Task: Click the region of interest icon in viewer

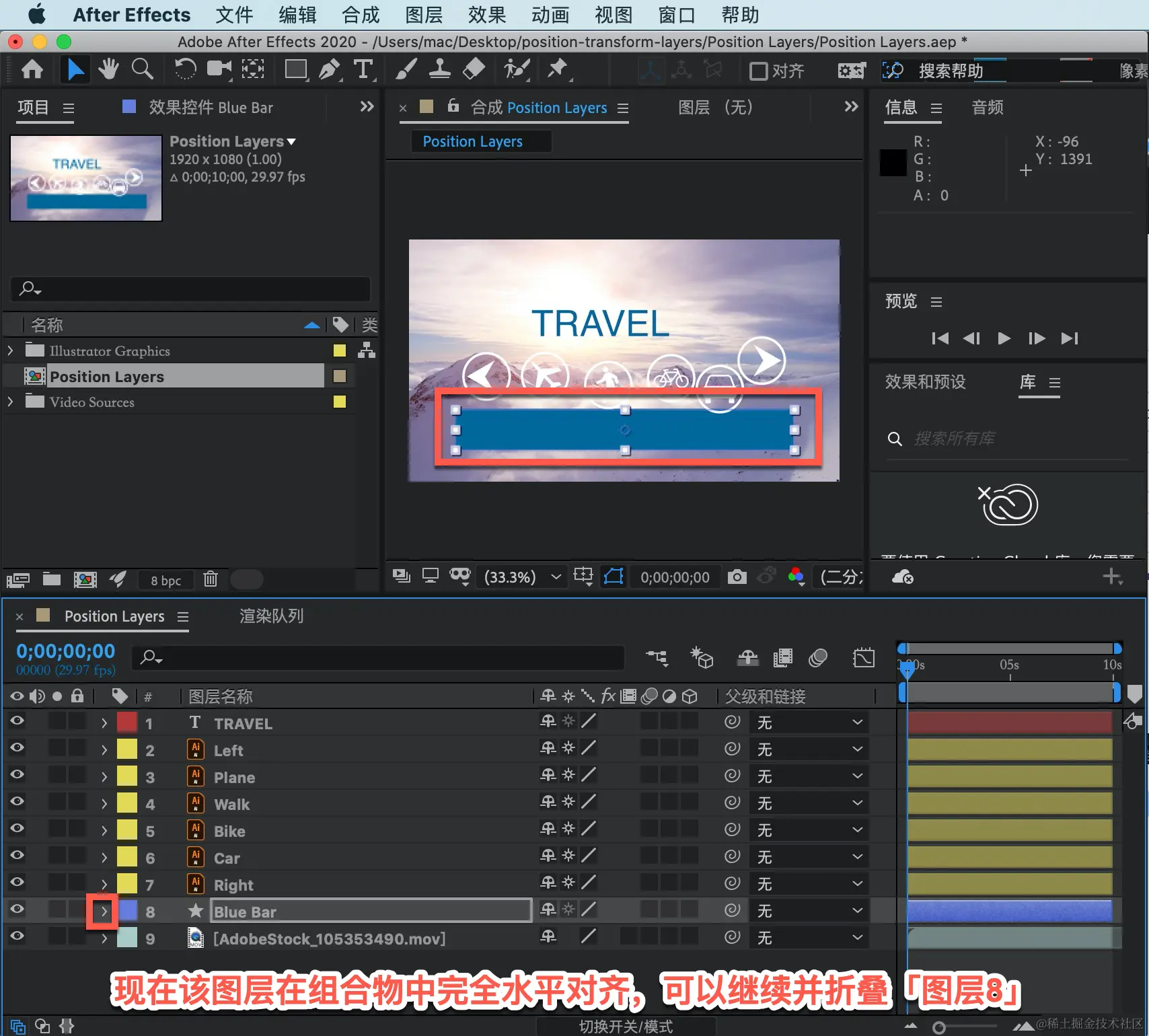Action: 583,577
